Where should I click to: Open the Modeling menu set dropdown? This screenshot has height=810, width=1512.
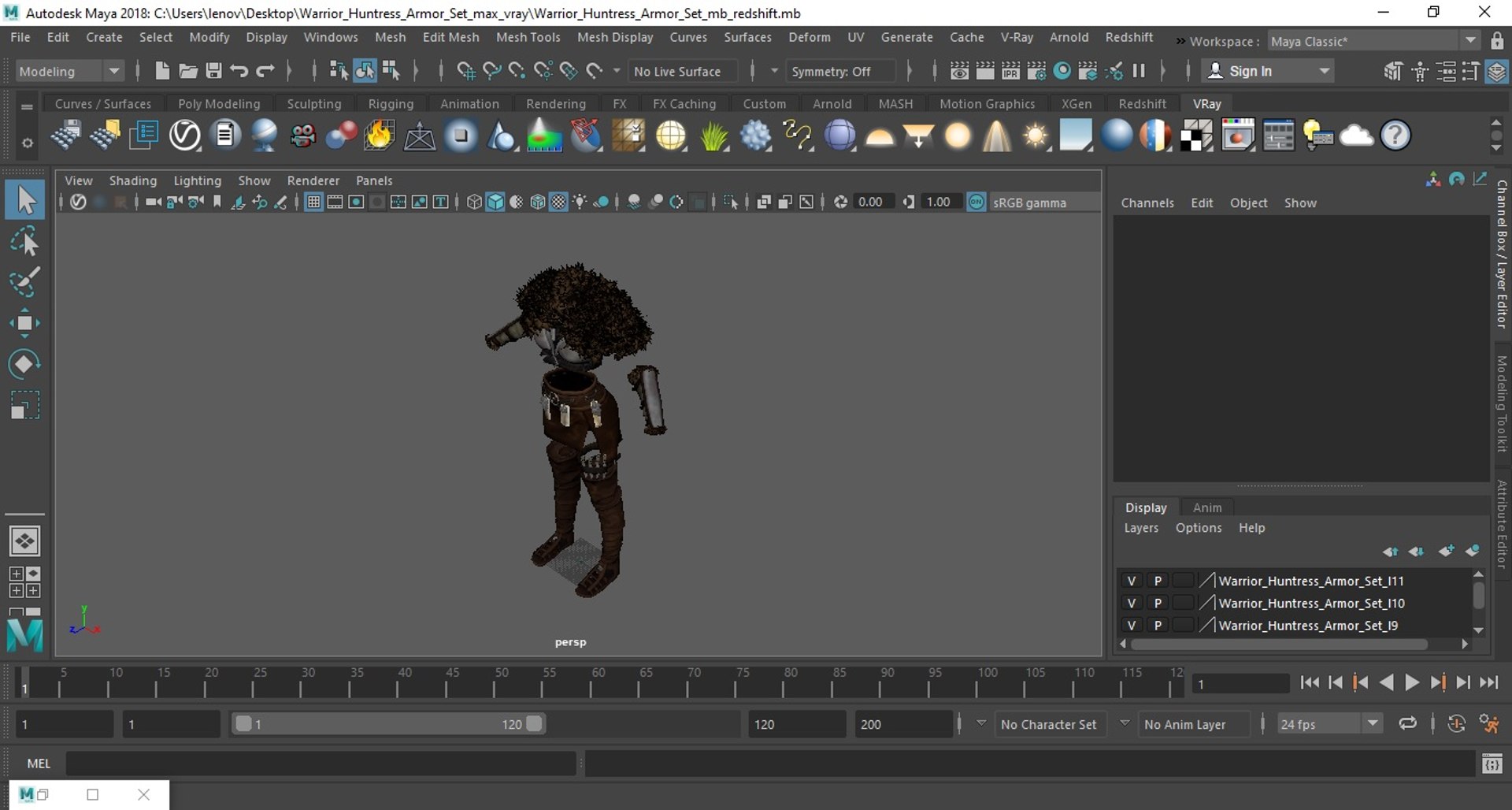click(x=69, y=71)
